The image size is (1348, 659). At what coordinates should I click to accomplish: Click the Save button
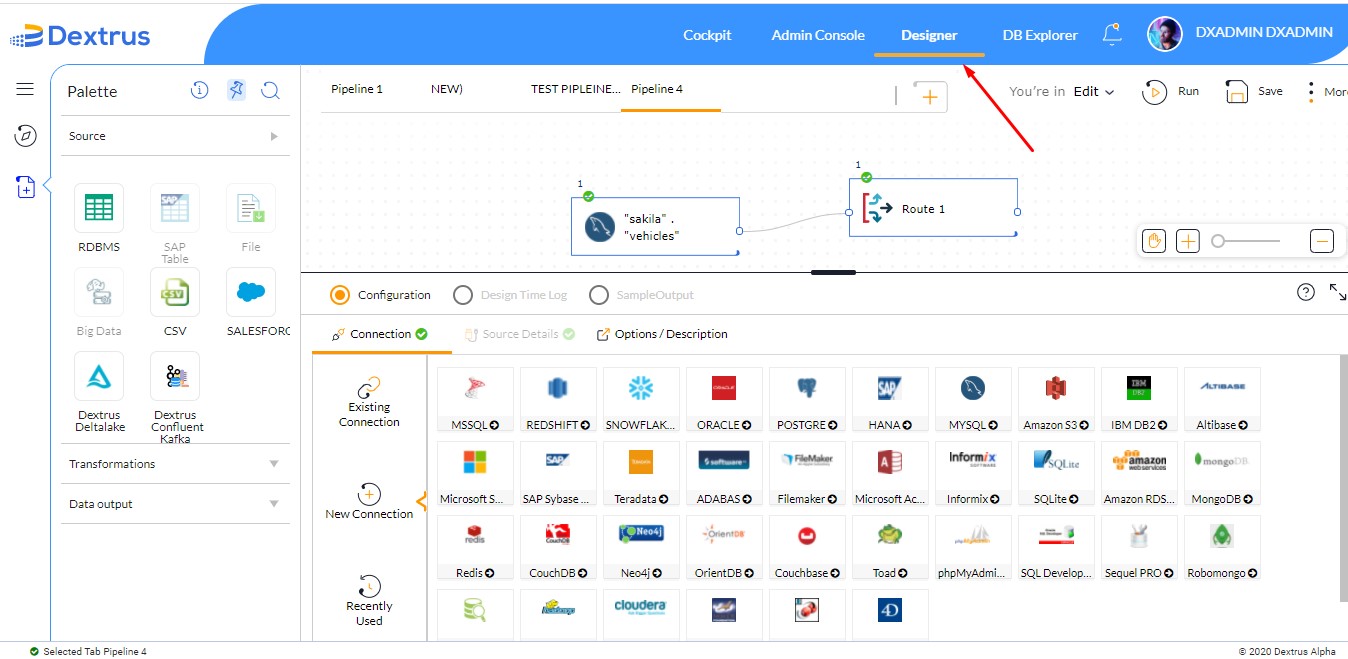click(1254, 91)
